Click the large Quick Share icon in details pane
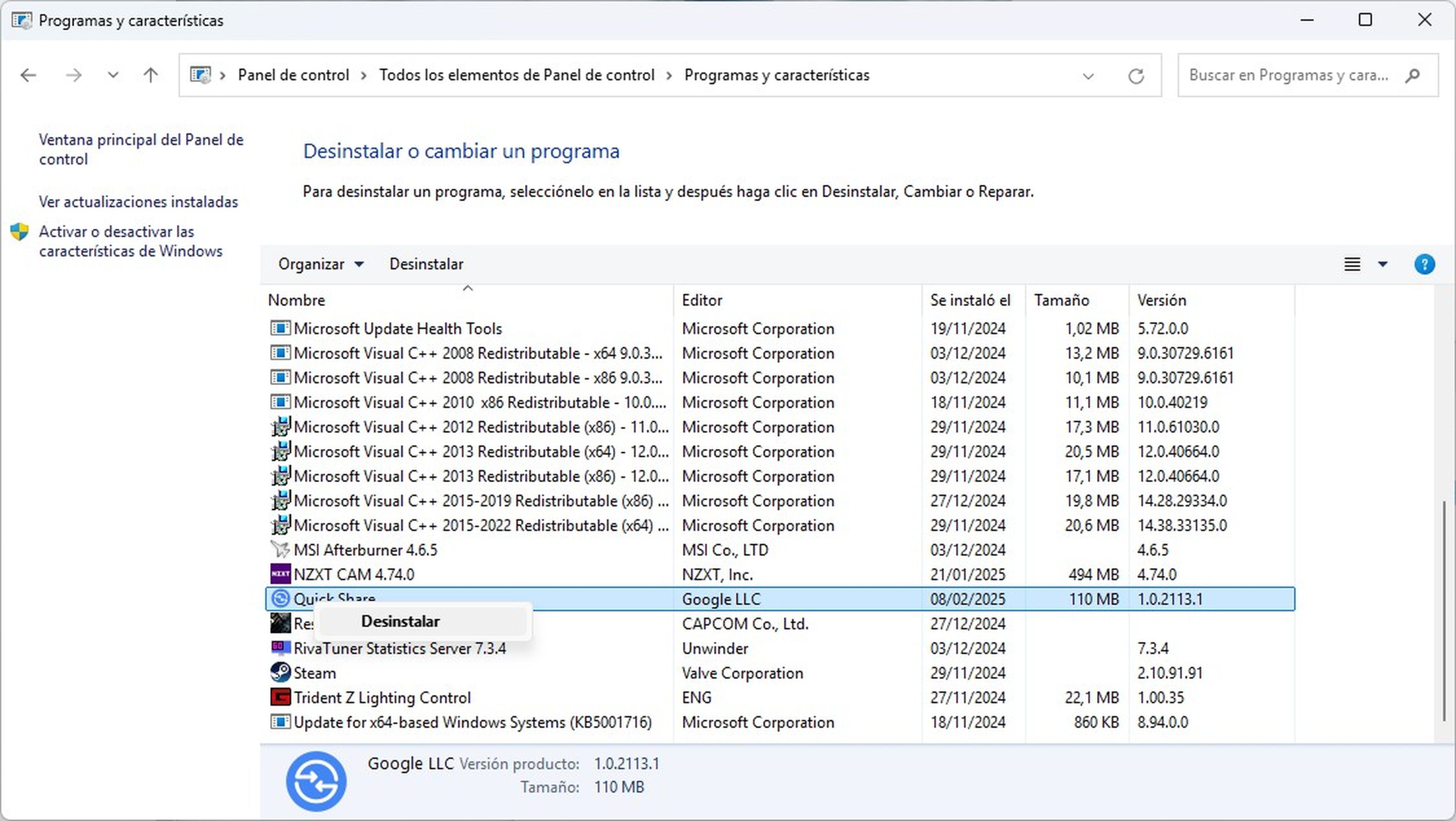Viewport: 1456px width, 821px height. click(x=316, y=781)
